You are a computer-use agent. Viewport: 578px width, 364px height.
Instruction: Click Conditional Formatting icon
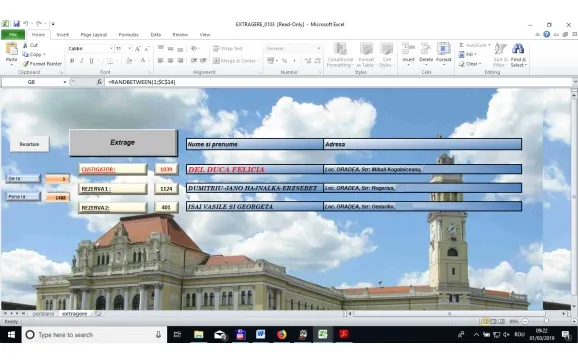click(x=340, y=49)
